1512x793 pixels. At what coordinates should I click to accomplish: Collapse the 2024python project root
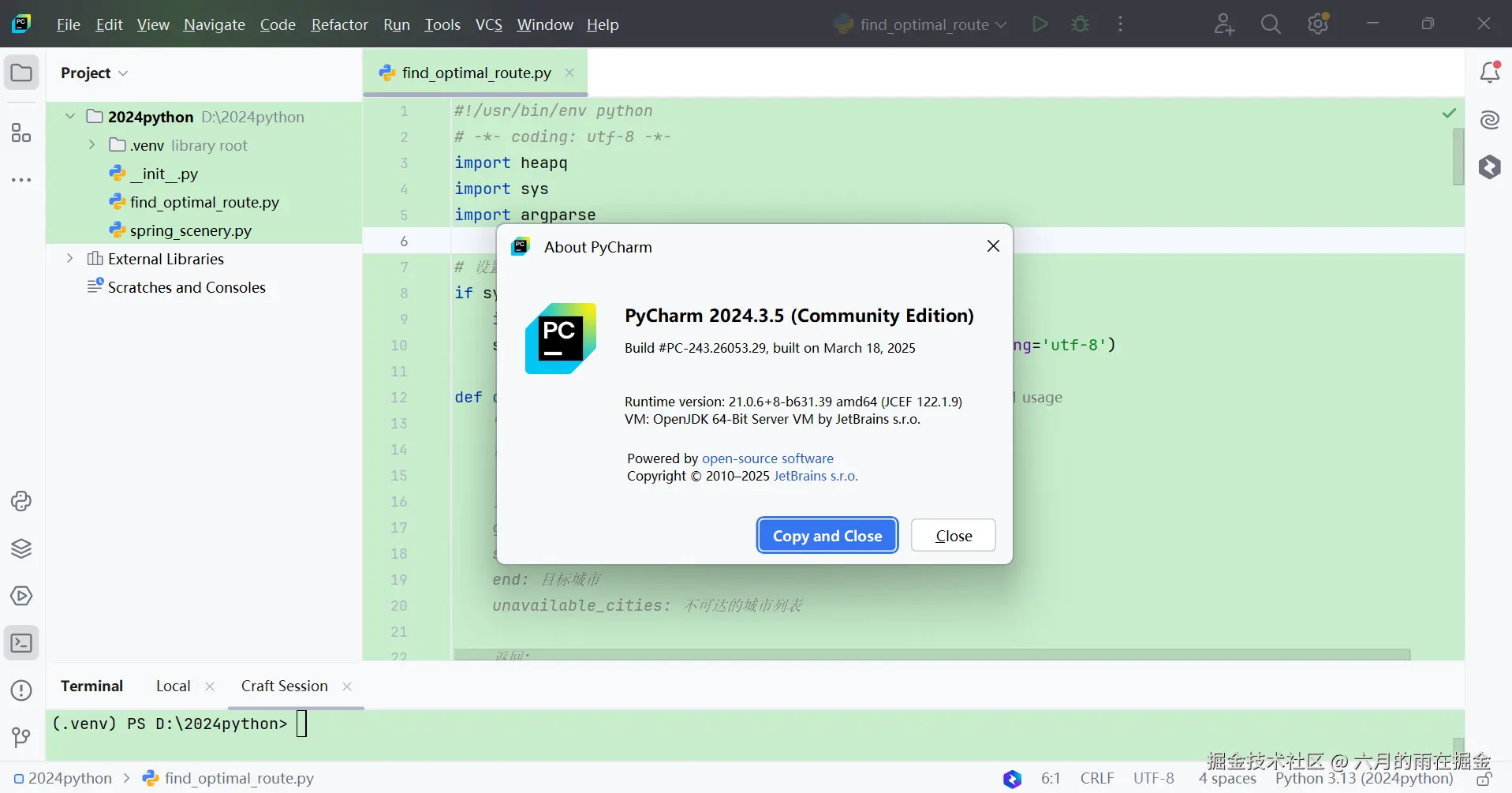(70, 117)
